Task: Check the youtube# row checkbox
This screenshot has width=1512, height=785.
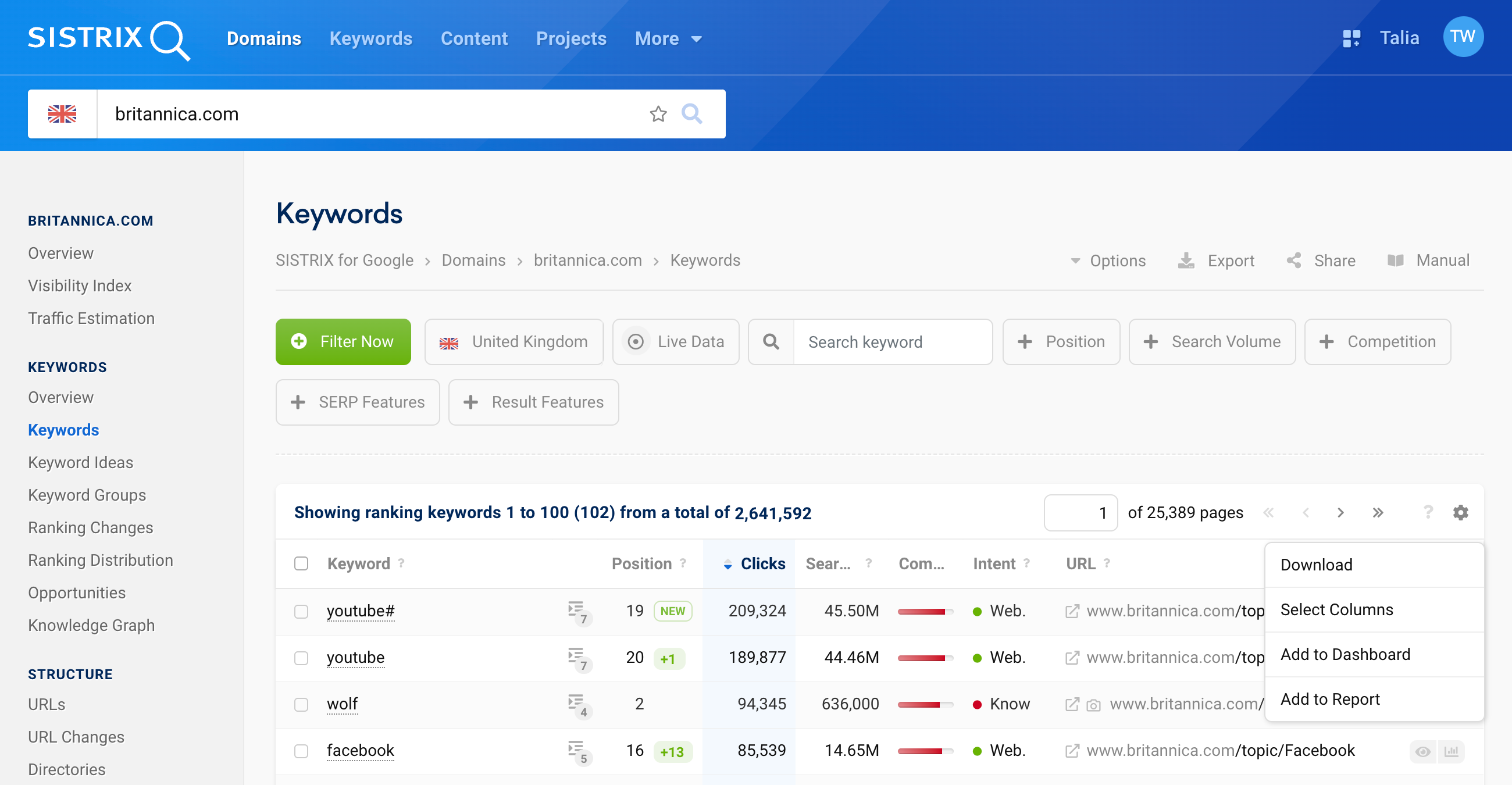Action: coord(301,612)
